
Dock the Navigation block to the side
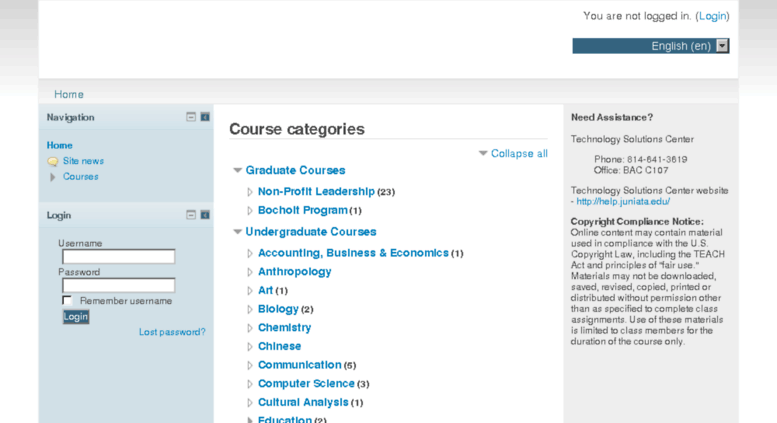pyautogui.click(x=205, y=117)
